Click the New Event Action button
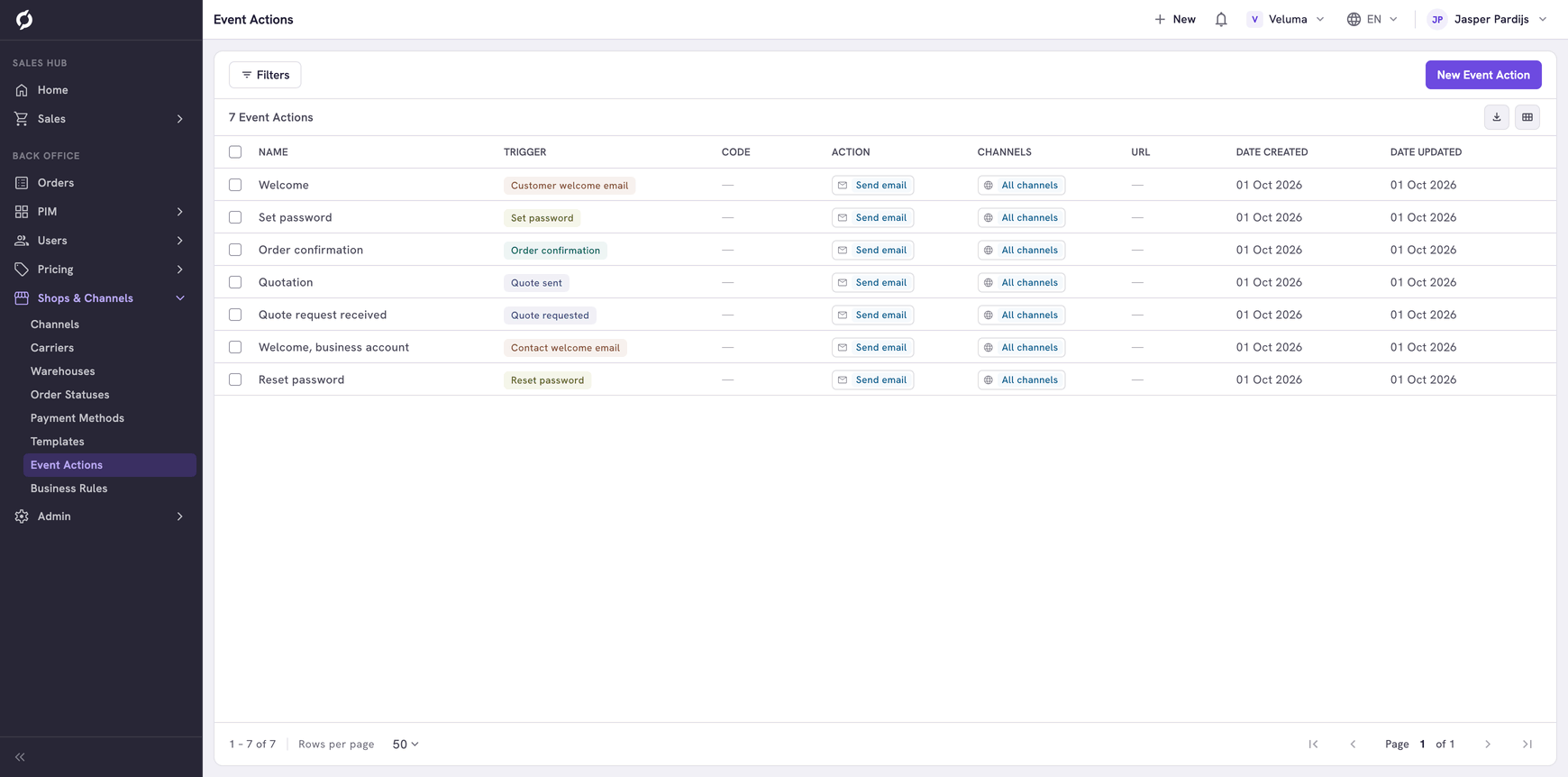The image size is (1568, 777). [x=1483, y=75]
